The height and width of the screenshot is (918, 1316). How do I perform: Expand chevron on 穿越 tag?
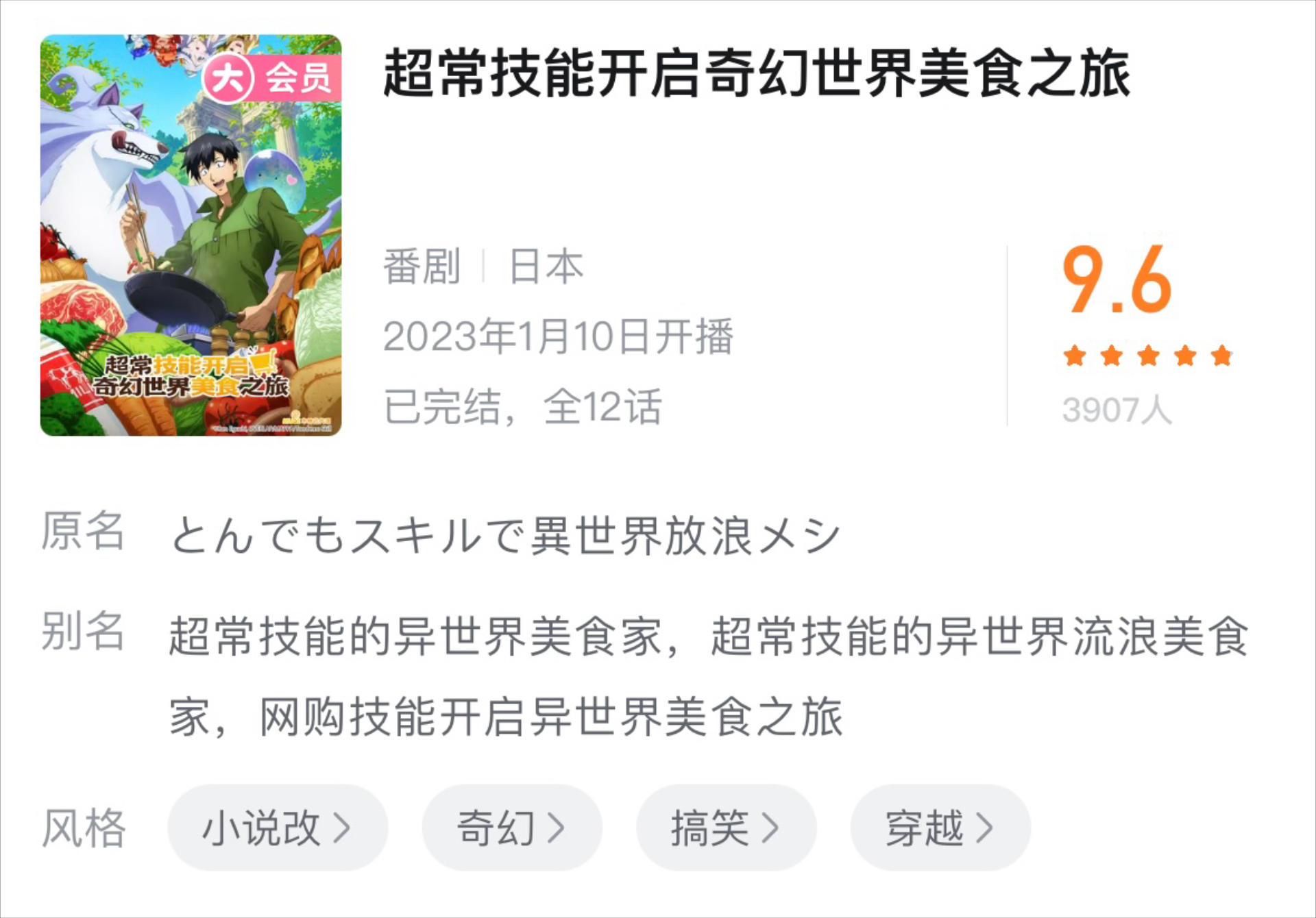(985, 828)
